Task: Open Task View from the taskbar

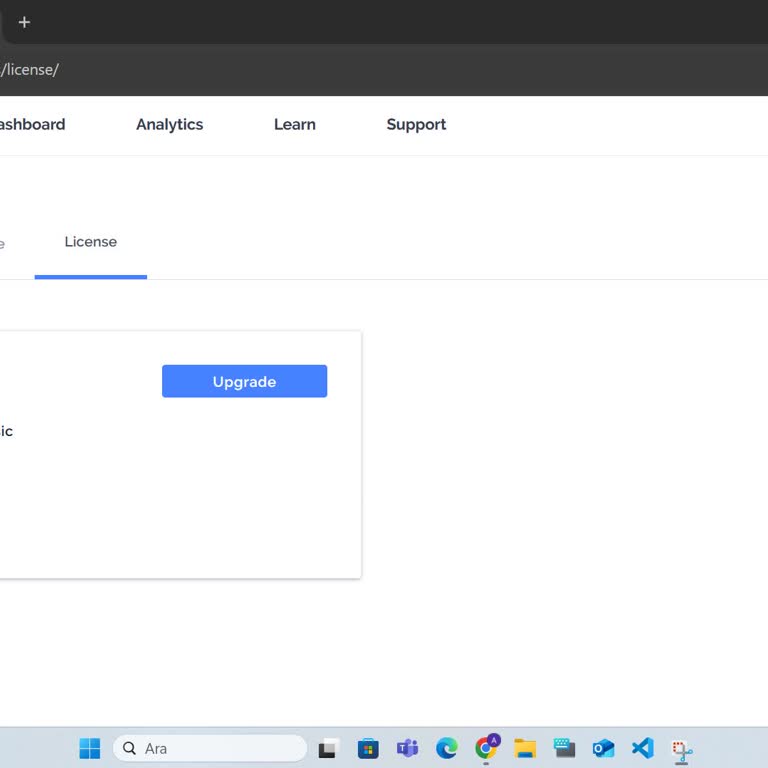Action: point(329,748)
